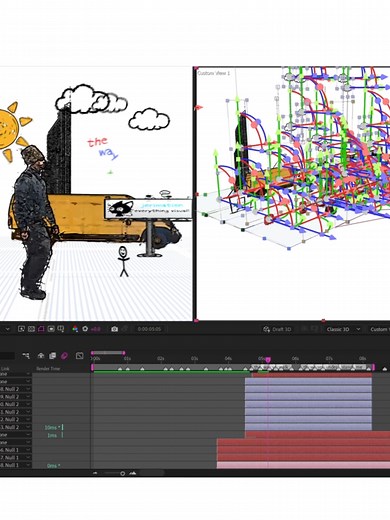Select the billboard sign with cat
Screen dimensions: 390x520
point(148,209)
